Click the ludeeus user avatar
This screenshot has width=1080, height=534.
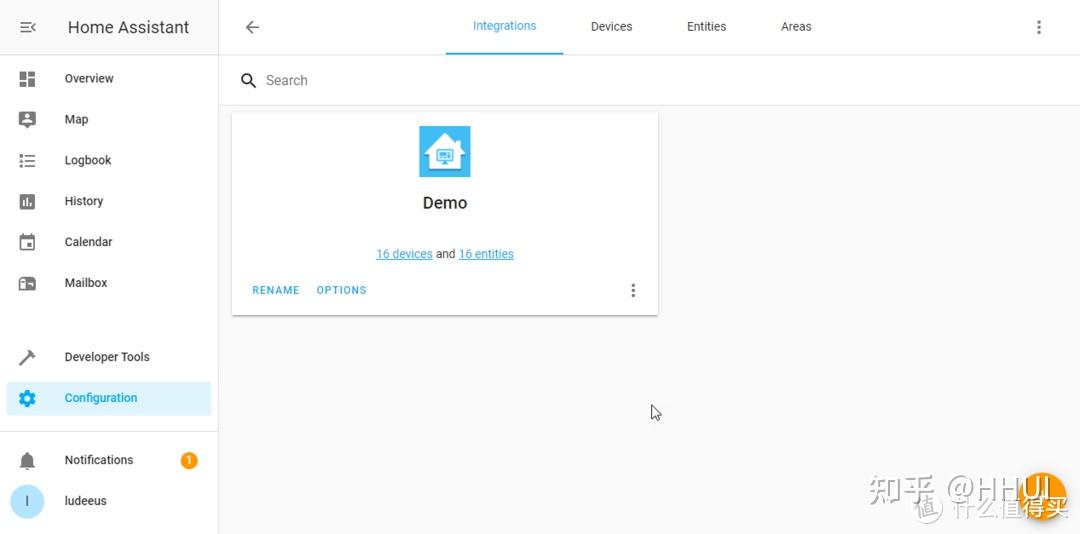tap(27, 501)
